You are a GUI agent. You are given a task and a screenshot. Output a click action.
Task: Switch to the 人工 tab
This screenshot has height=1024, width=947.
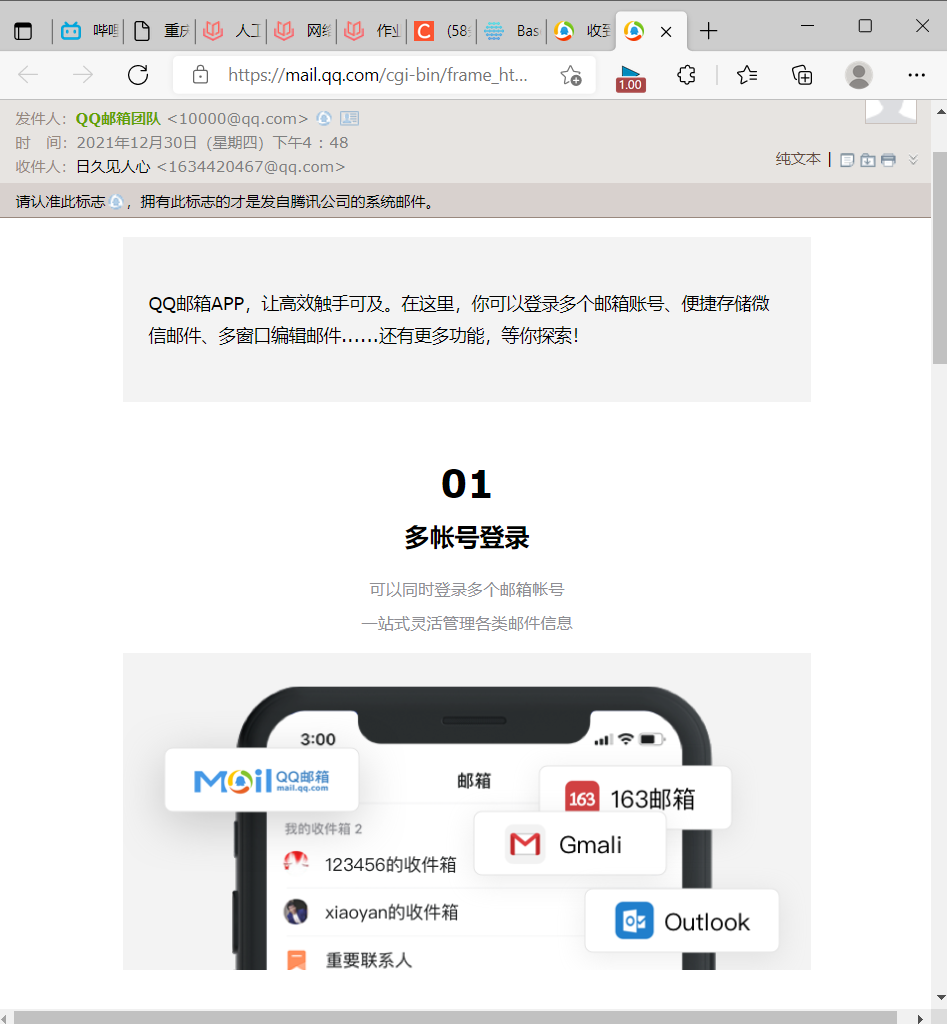click(x=231, y=31)
